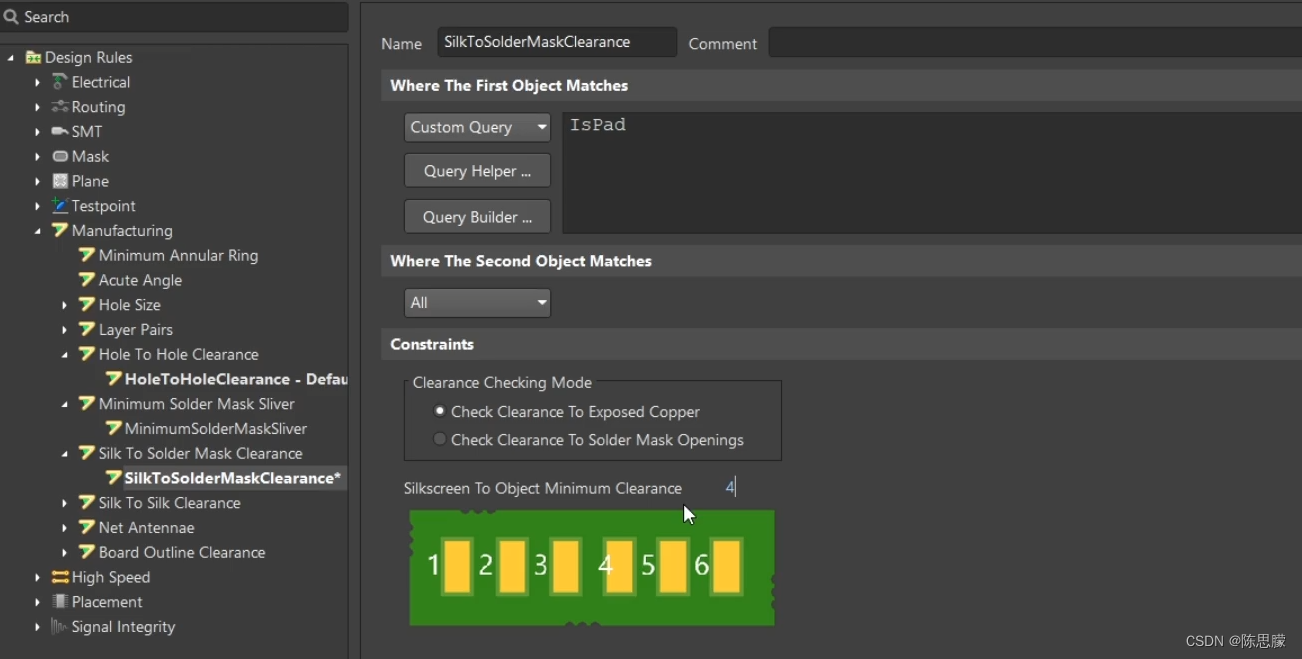Expand the Placement rules category
The image size is (1302, 659).
38,602
